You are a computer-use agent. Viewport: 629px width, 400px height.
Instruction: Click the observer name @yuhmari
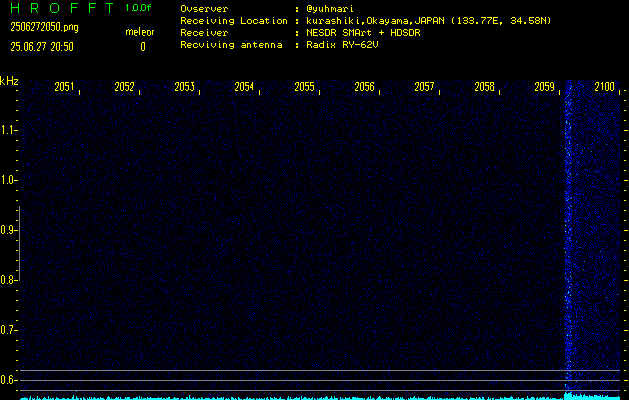(x=330, y=9)
